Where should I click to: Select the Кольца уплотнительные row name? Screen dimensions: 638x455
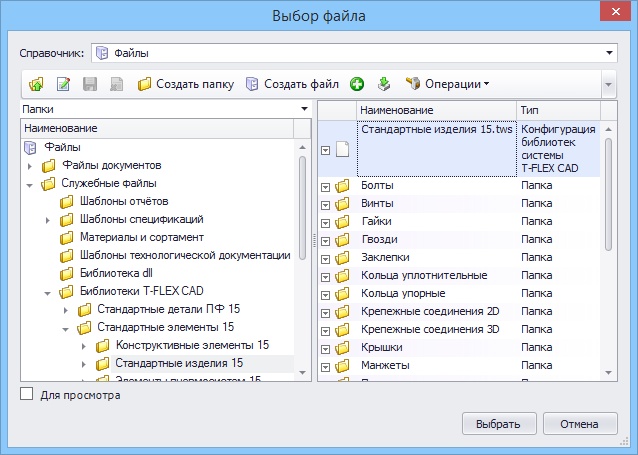(x=424, y=276)
